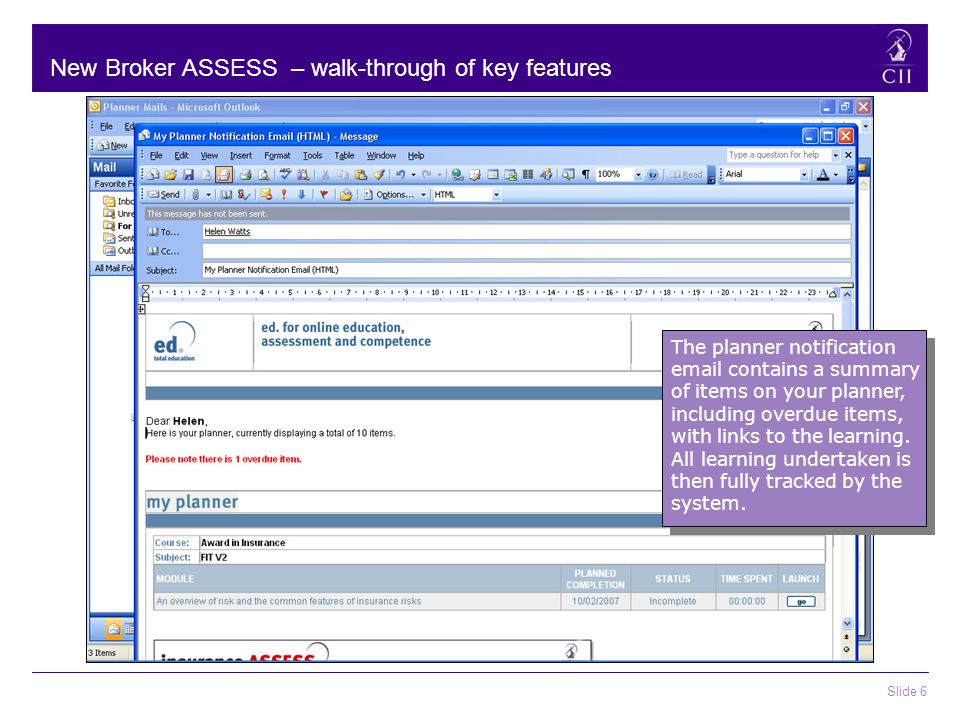Open the HTML message format dropdown

tap(496, 195)
